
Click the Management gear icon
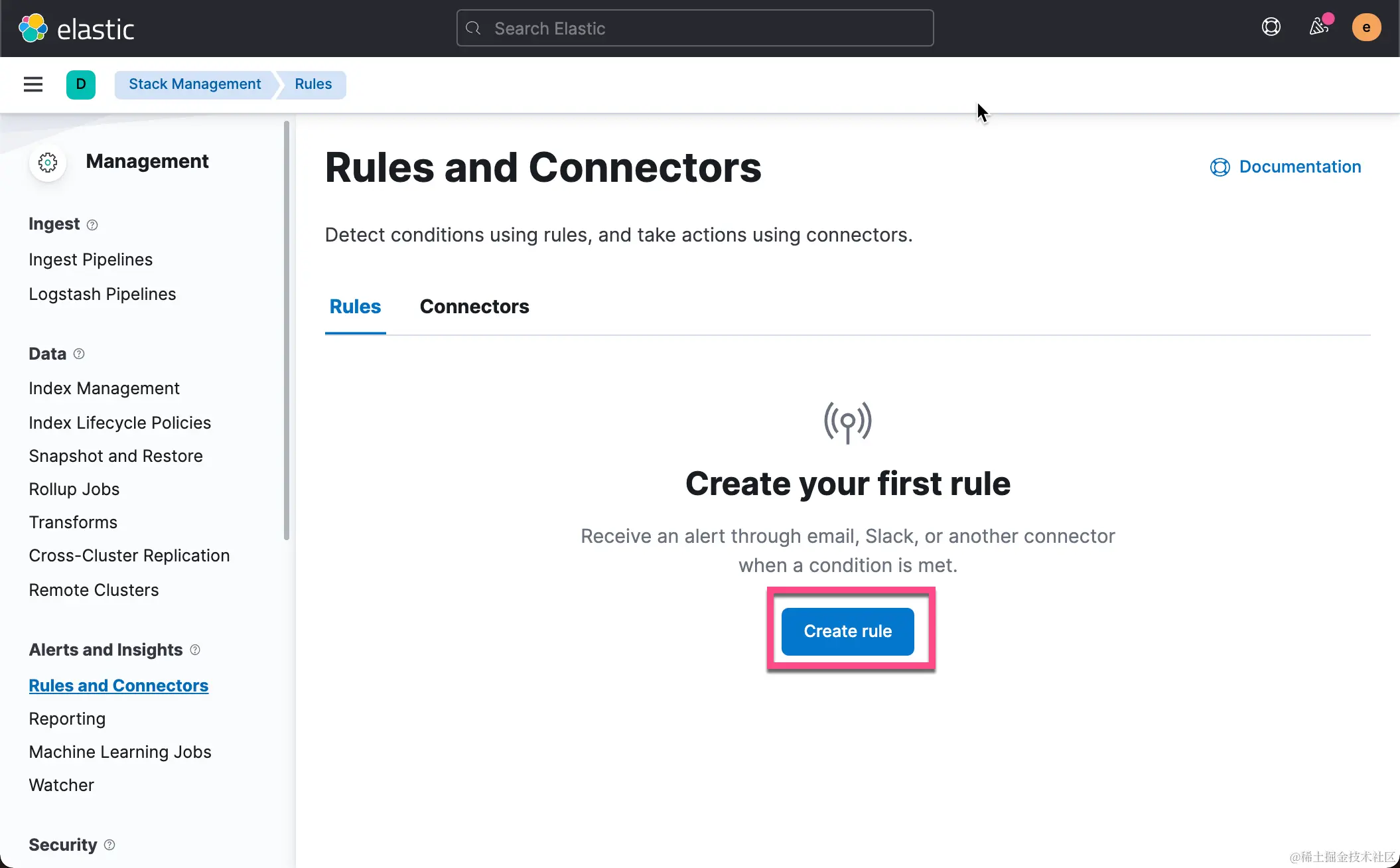[48, 162]
